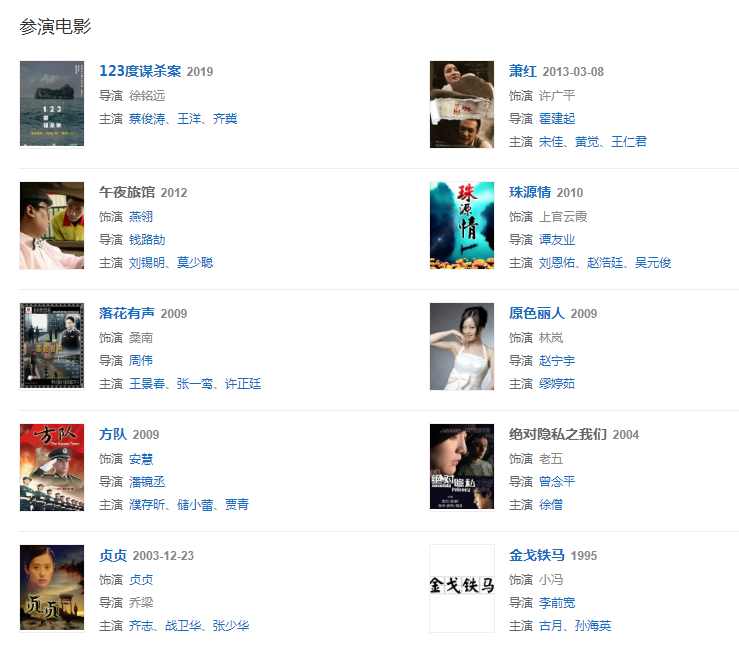The image size is (739, 647).
Task: Open the 贞贞 movie title link
Action: (113, 555)
